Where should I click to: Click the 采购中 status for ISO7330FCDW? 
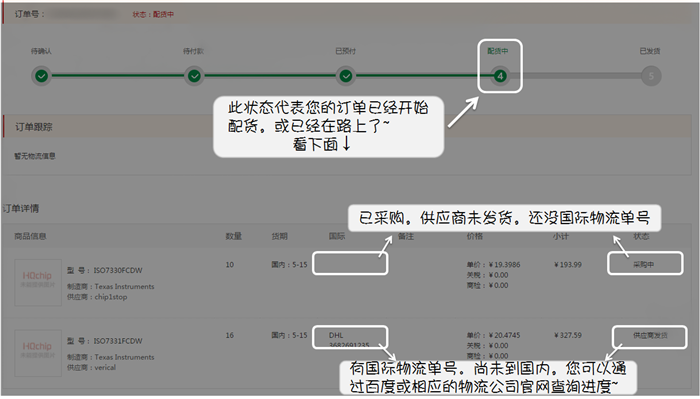644,265
